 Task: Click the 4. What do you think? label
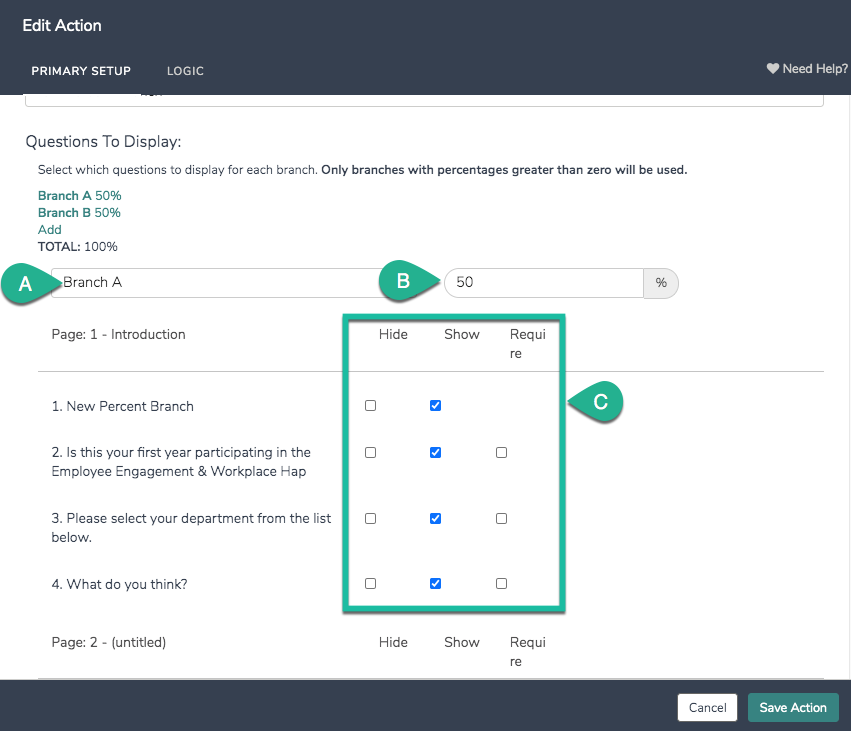119,584
